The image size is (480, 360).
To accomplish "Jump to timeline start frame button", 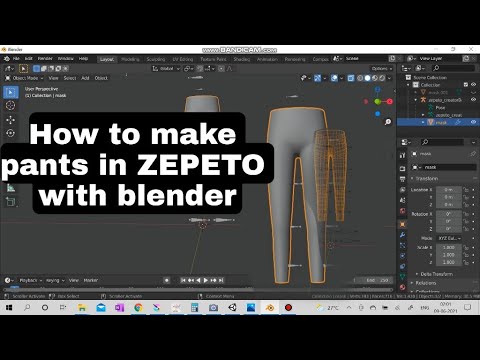I will pyautogui.click(x=183, y=280).
